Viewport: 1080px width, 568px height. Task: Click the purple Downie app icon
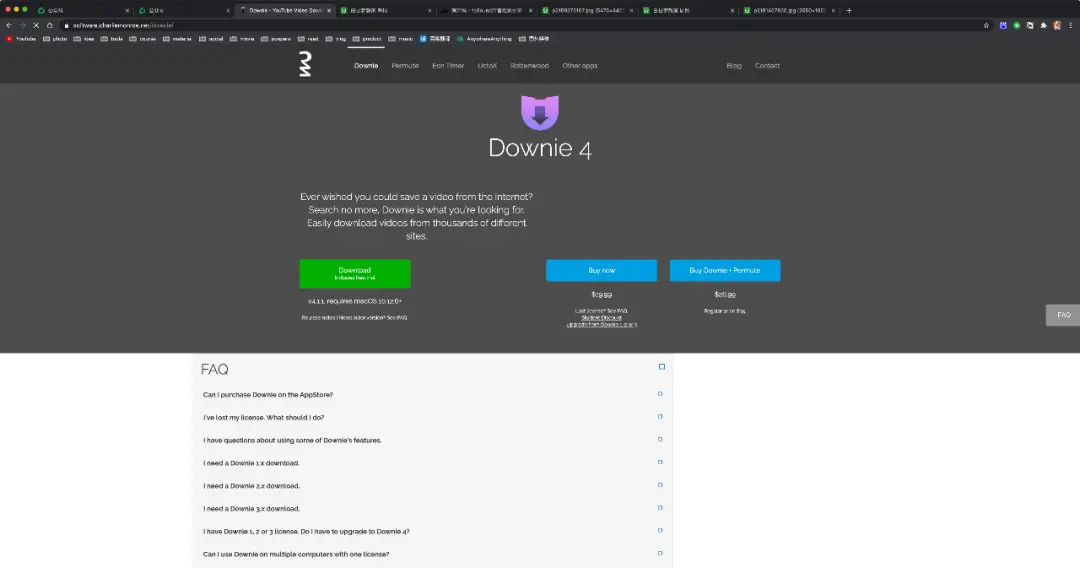pos(539,113)
